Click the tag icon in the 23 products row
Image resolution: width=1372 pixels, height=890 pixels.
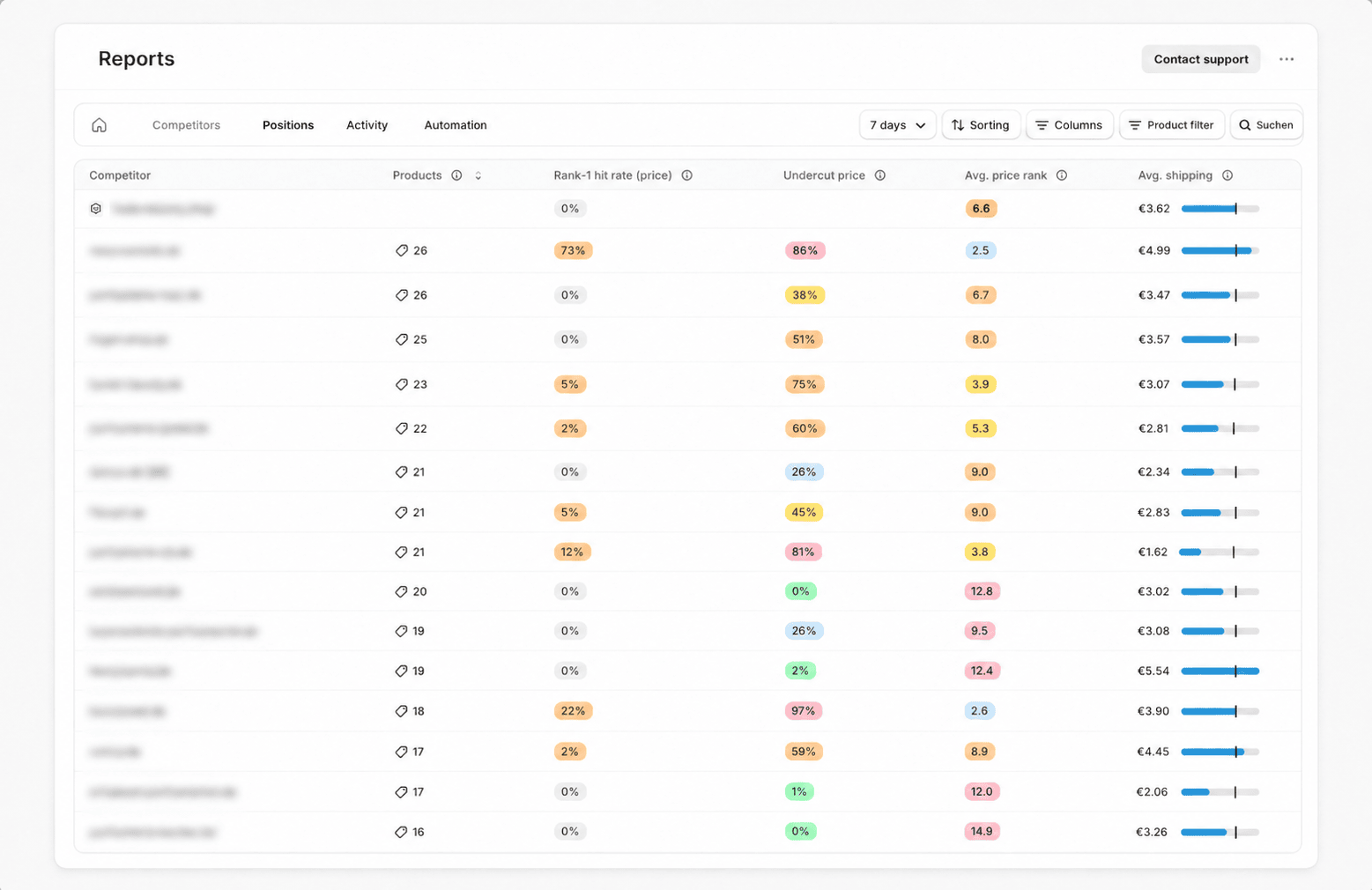[401, 384]
